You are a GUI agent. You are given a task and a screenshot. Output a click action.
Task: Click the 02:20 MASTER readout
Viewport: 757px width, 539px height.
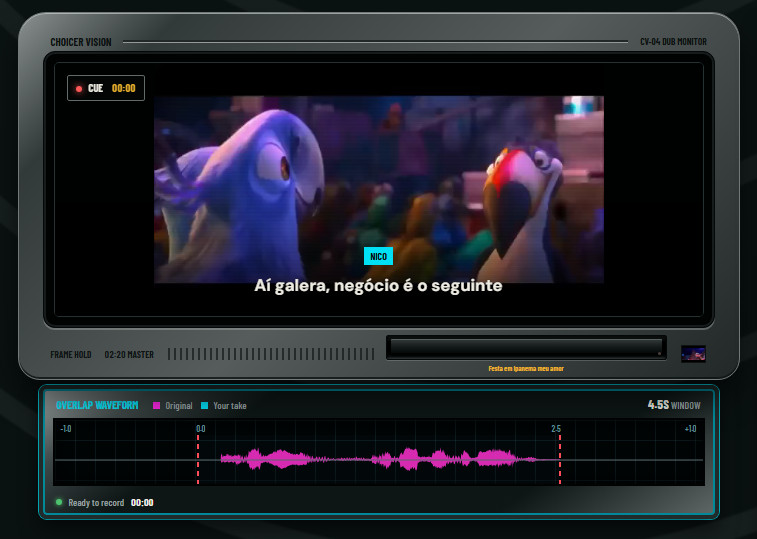click(129, 355)
